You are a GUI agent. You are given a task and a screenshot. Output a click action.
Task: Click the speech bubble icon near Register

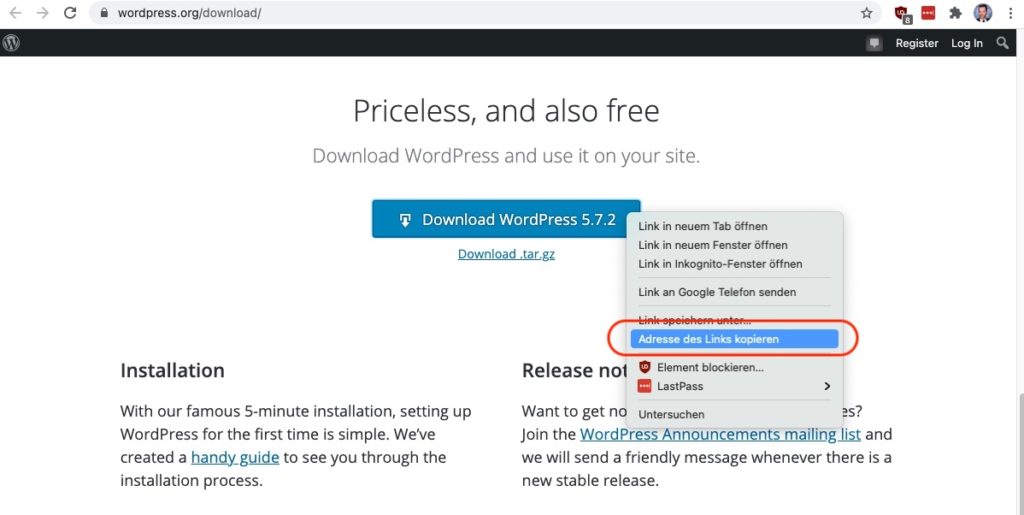click(x=874, y=44)
